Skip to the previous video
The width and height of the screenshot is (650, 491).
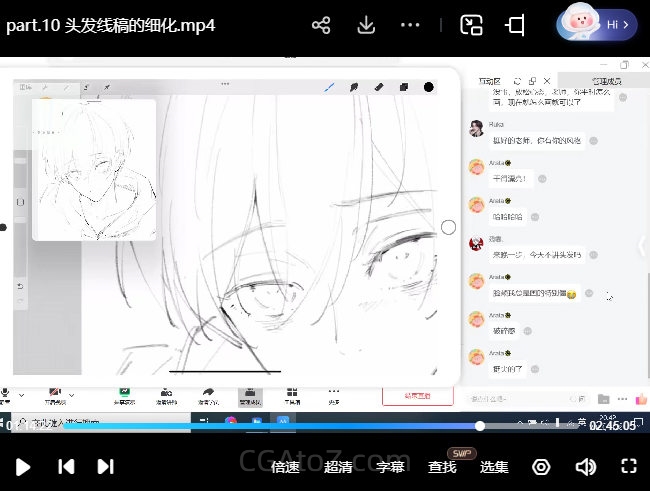(x=66, y=466)
